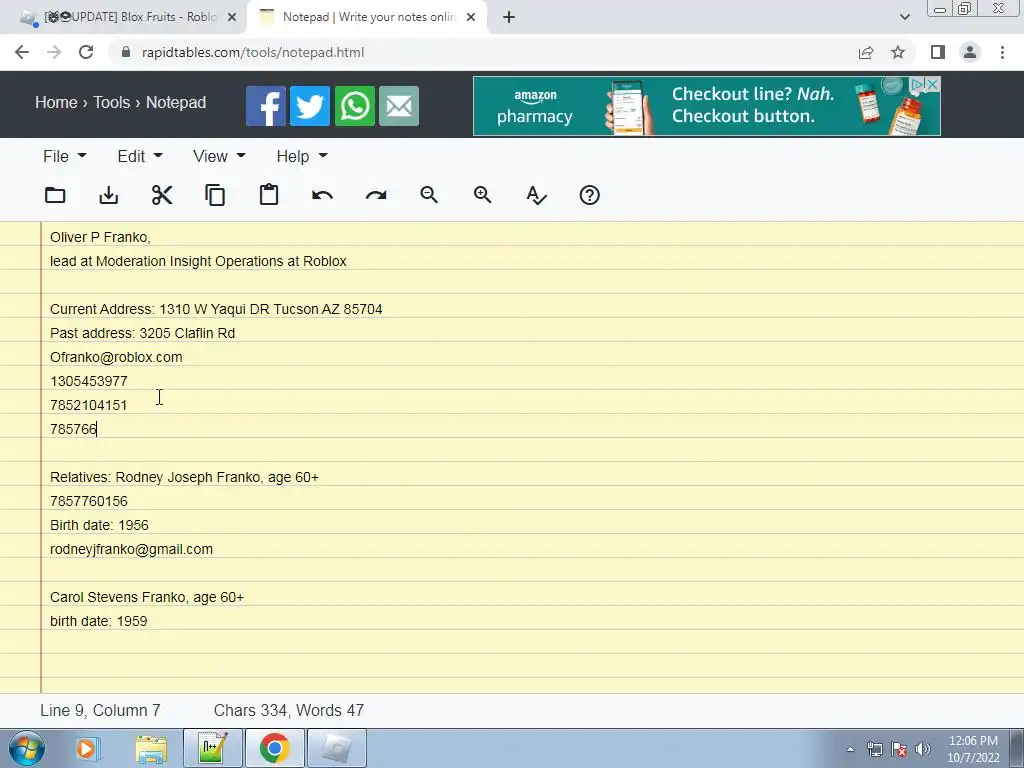Go forward with the browser forward arrow
Image resolution: width=1024 pixels, height=768 pixels.
[54, 52]
